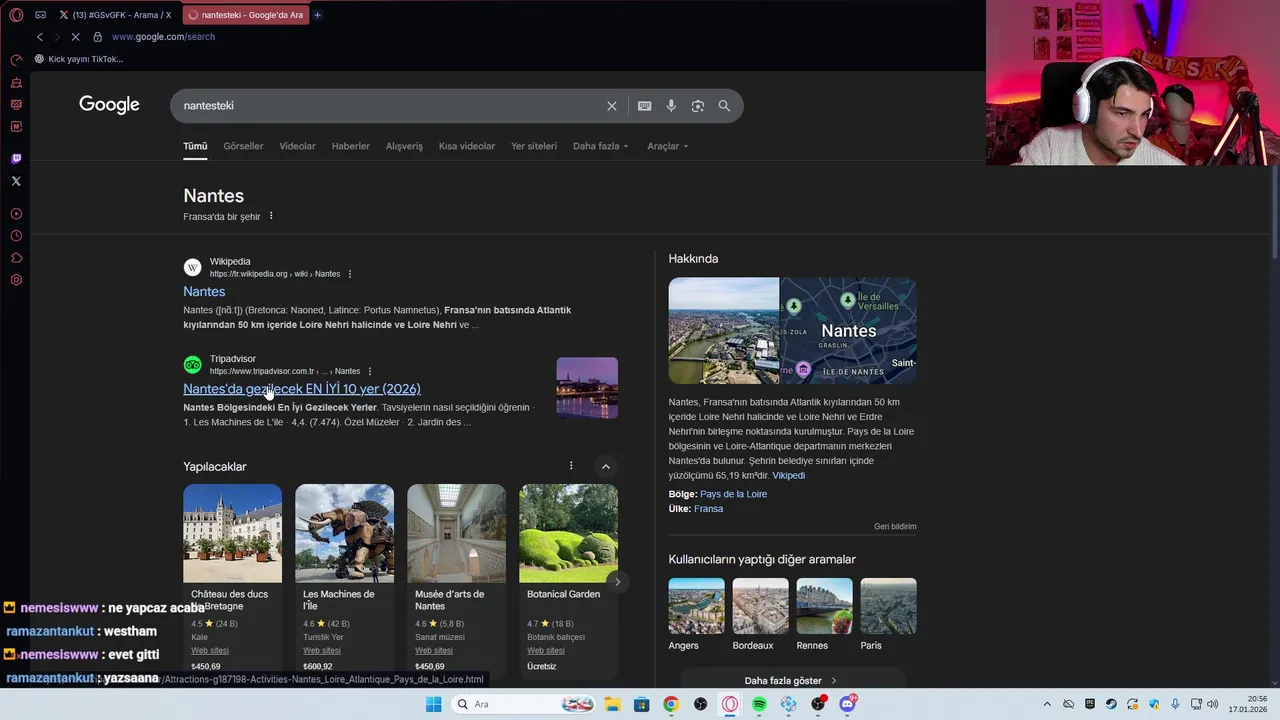
Task: Stop loading the page with X button
Action: point(75,37)
